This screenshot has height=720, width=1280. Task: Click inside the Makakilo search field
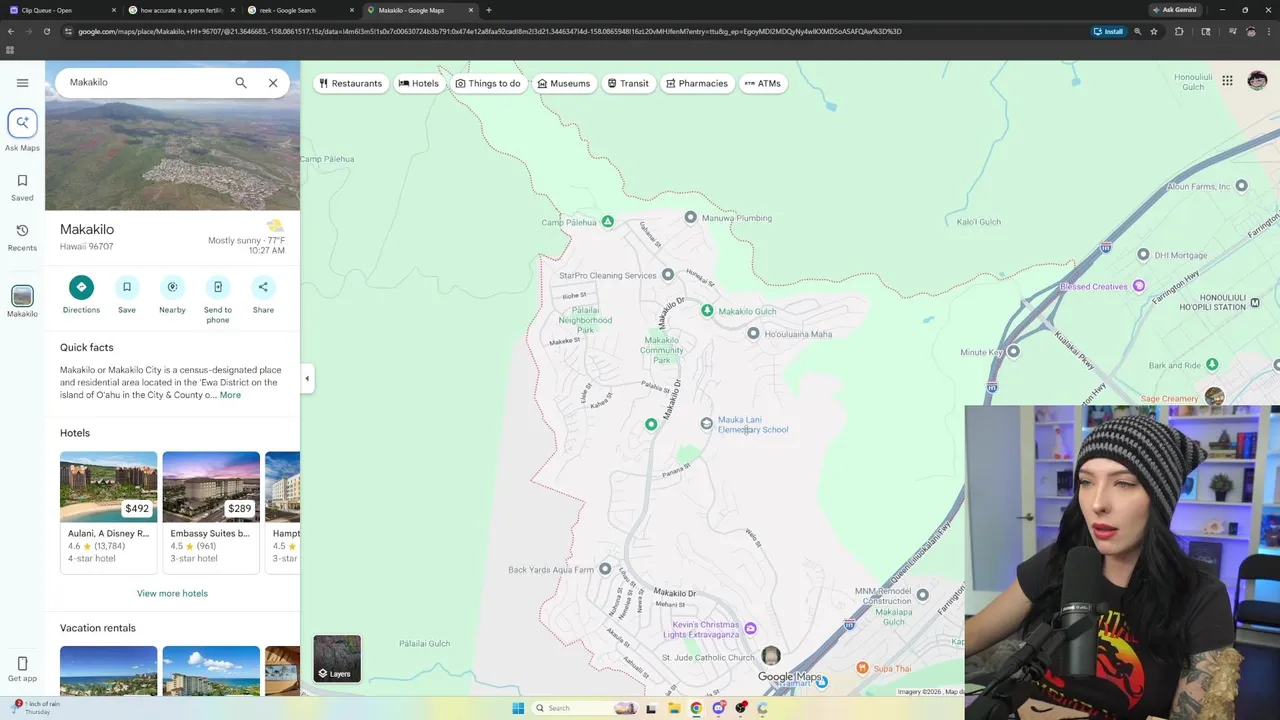[145, 83]
